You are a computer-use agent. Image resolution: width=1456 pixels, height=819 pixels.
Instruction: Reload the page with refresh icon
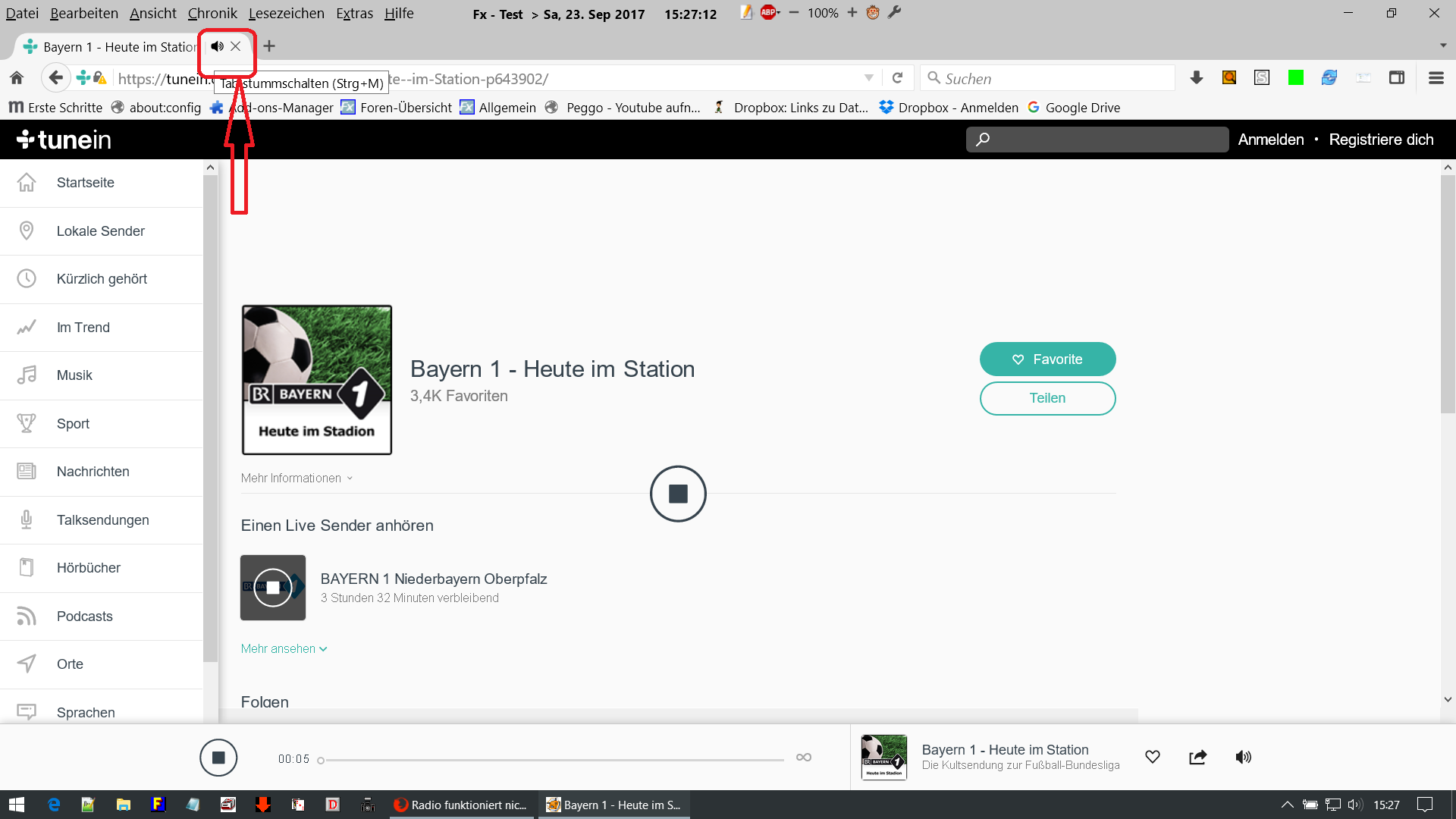pos(897,78)
